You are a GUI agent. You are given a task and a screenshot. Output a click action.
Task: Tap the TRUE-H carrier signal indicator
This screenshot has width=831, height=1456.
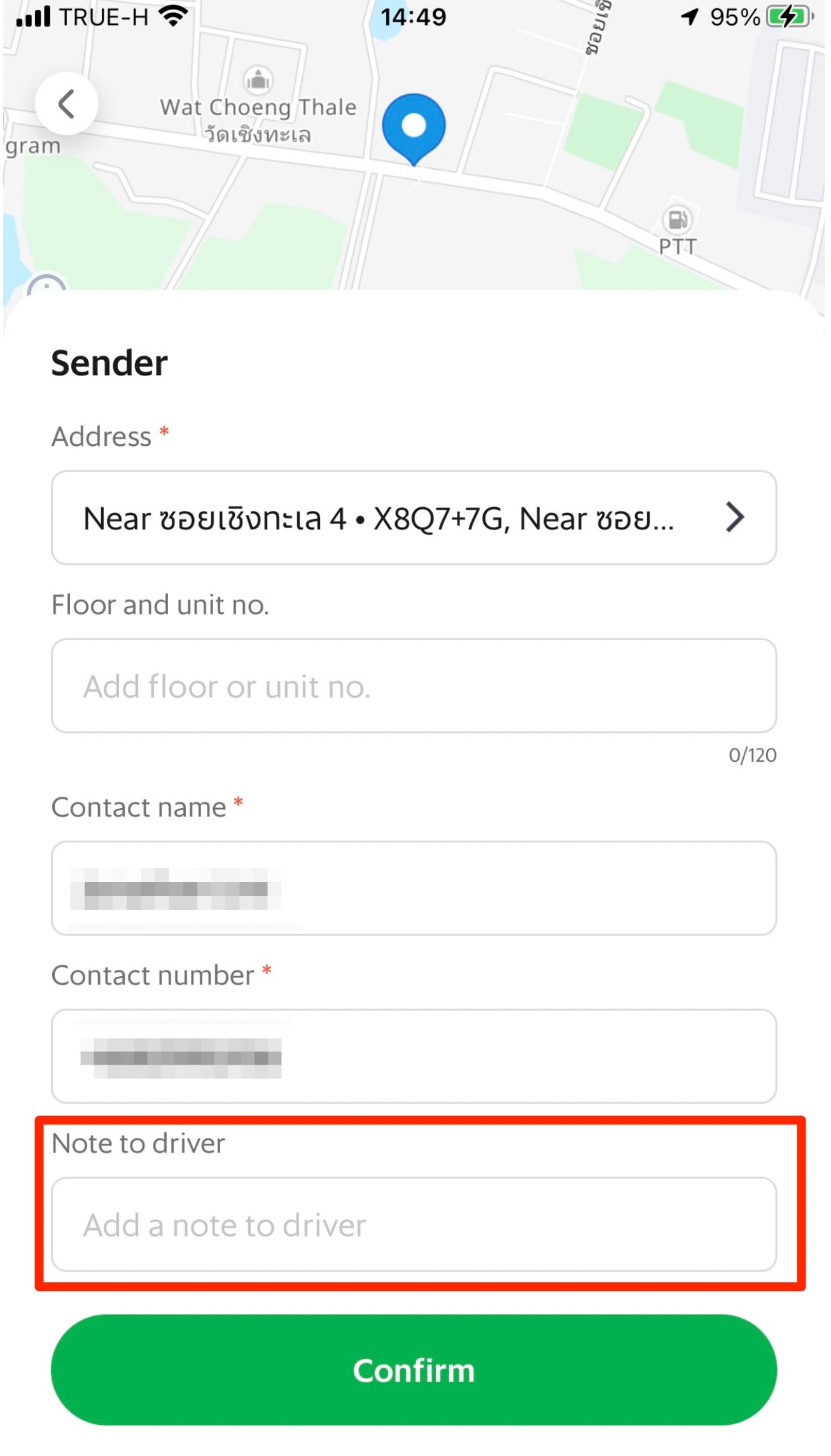pos(83,17)
